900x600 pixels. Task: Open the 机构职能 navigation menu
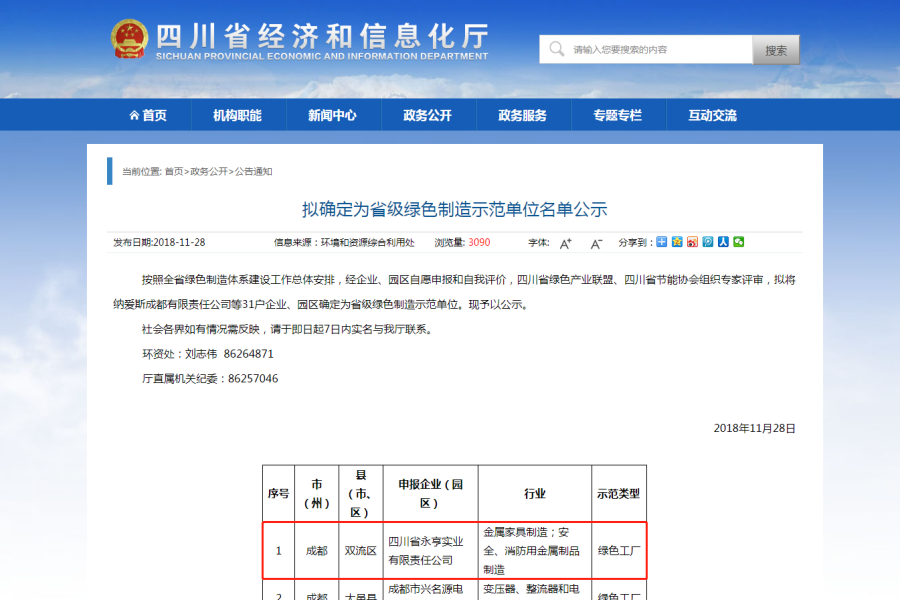pyautogui.click(x=237, y=115)
